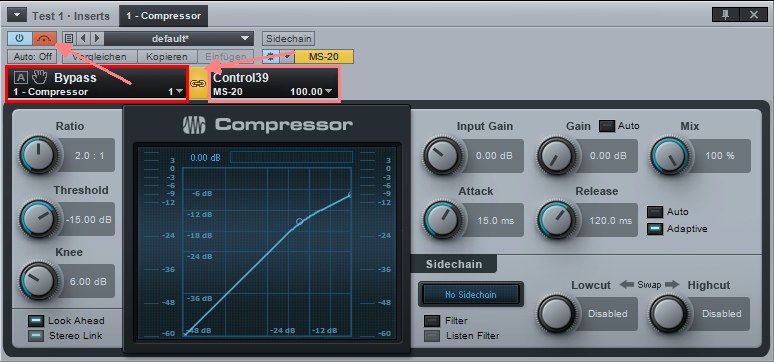
Task: Click the Lowcut Disabled value field
Action: coord(608,314)
